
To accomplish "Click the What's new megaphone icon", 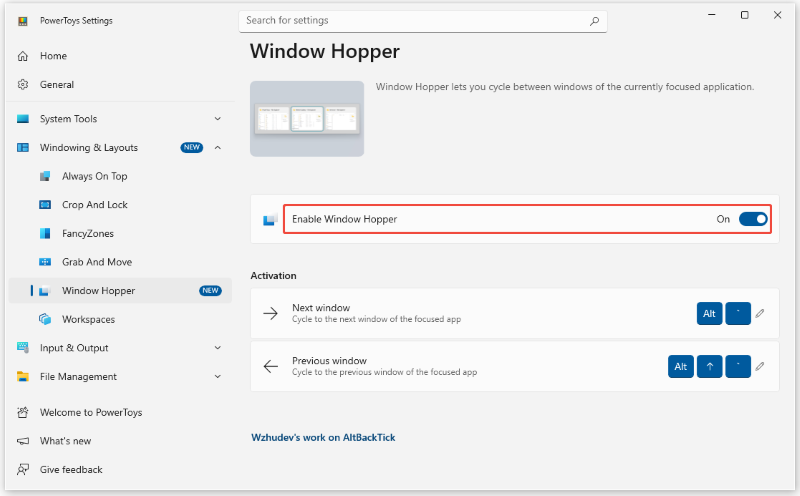I will (22, 441).
